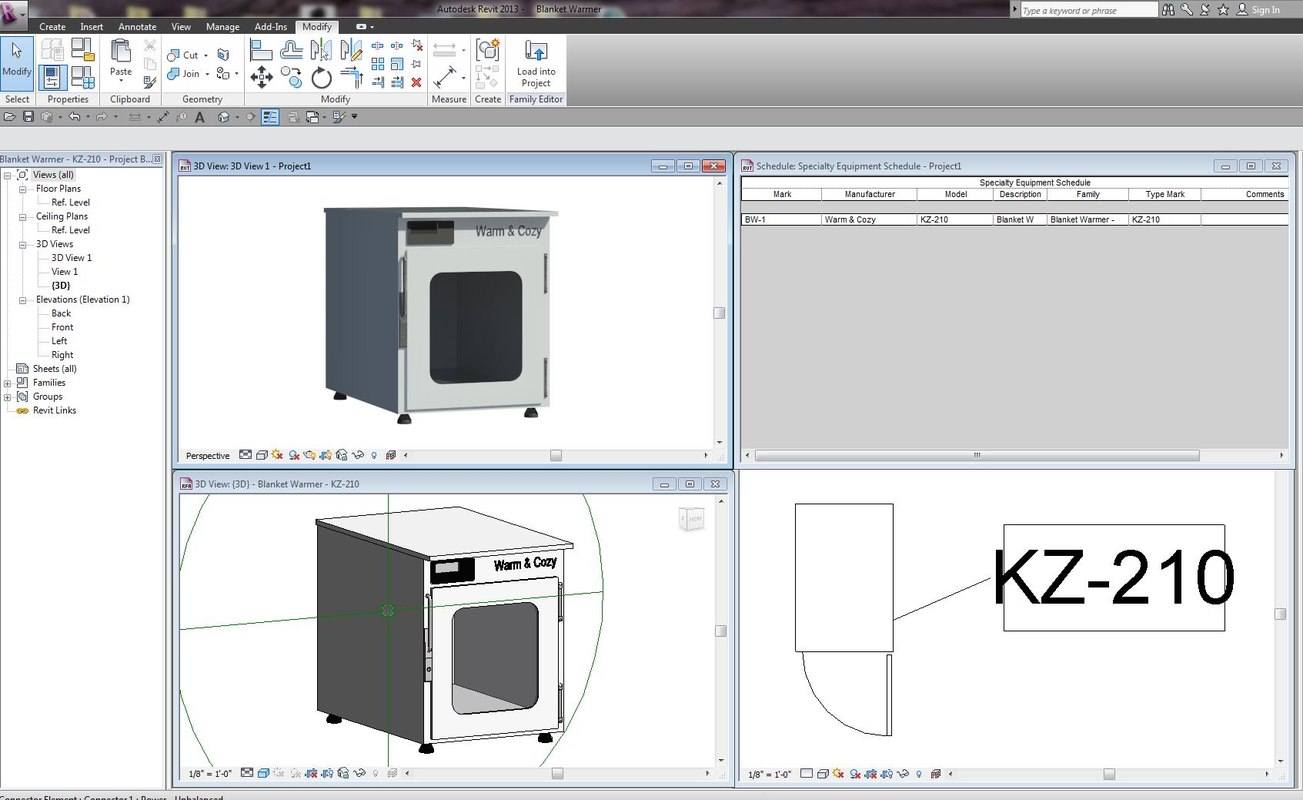The width and height of the screenshot is (1303, 800).
Task: Activate the Rotate tool
Action: click(320, 77)
